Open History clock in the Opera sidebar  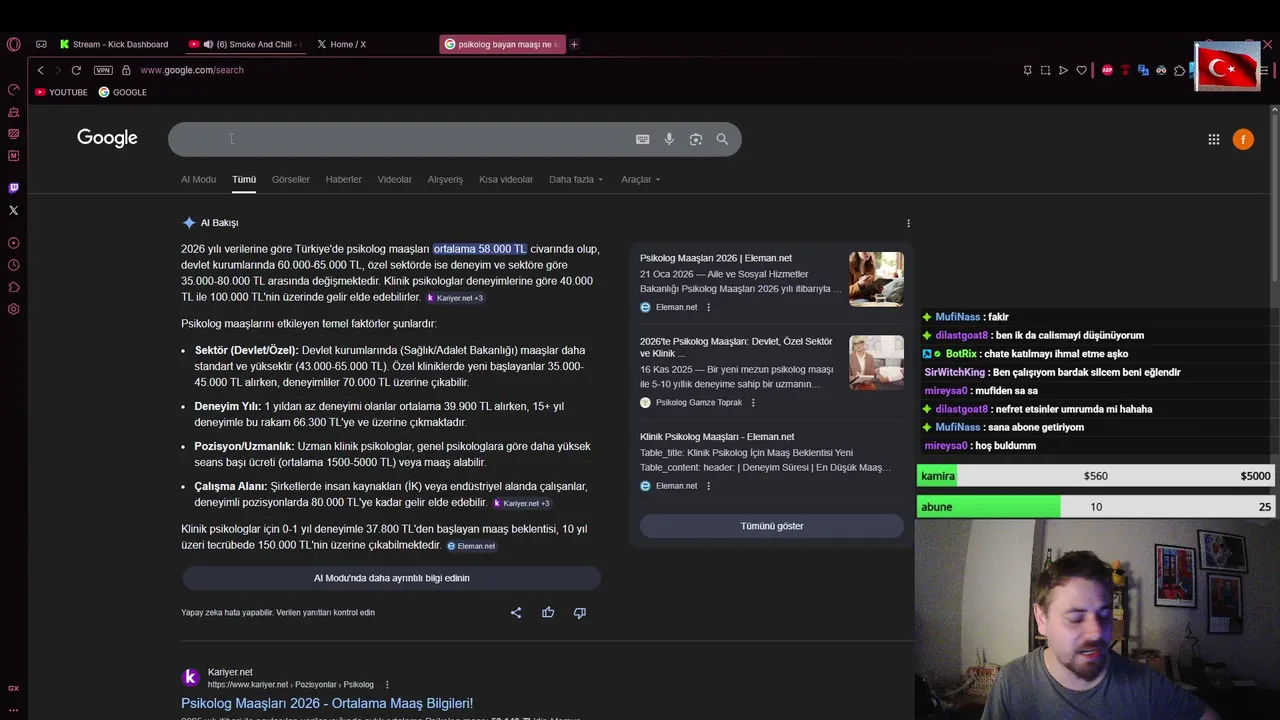tap(13, 265)
